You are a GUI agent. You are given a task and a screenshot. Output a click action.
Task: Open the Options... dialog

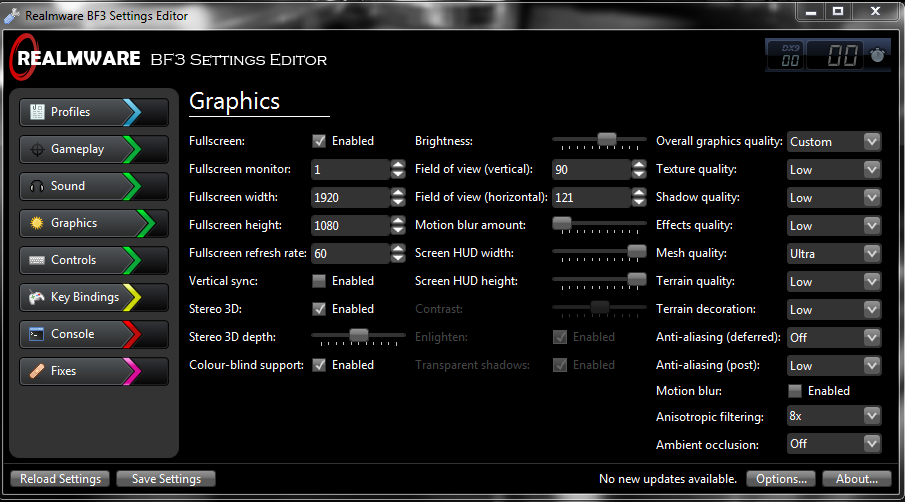click(781, 479)
